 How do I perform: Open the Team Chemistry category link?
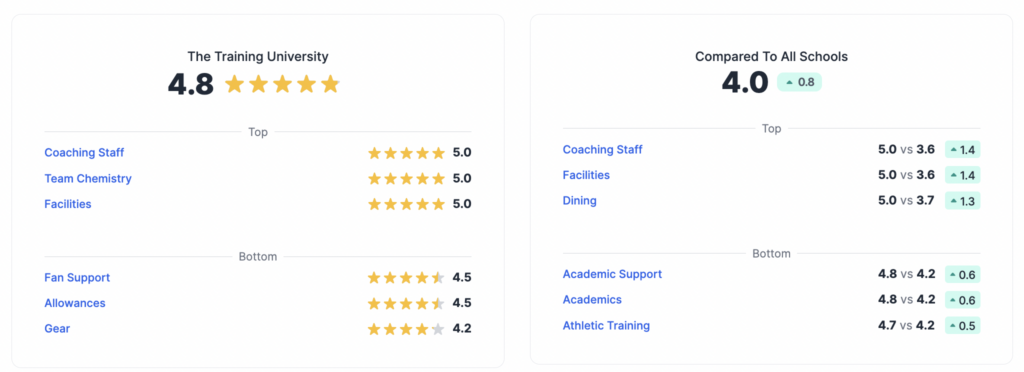coord(88,178)
